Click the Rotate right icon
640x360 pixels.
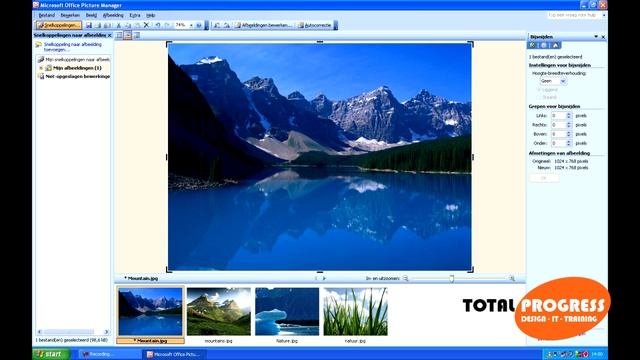(227, 25)
